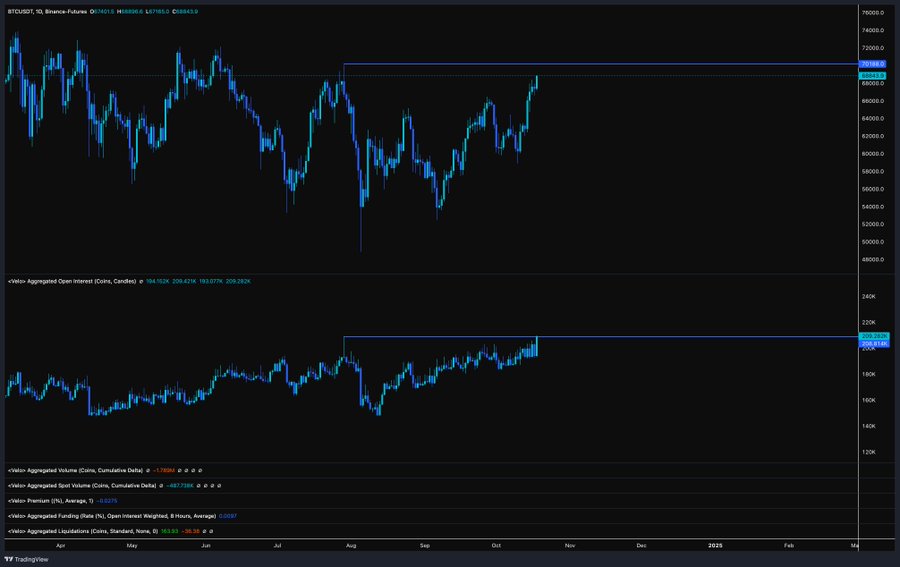This screenshot has height=567, width=900.
Task: Select the Aggregated Liquidations indicator legend
Action: coord(83,531)
